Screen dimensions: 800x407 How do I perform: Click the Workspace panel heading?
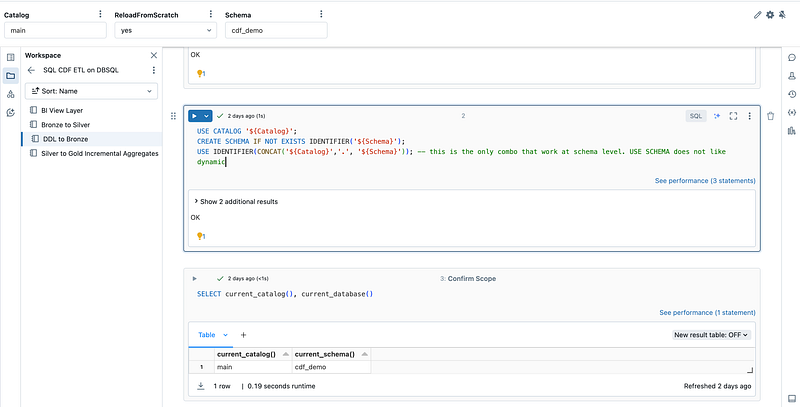(43, 55)
